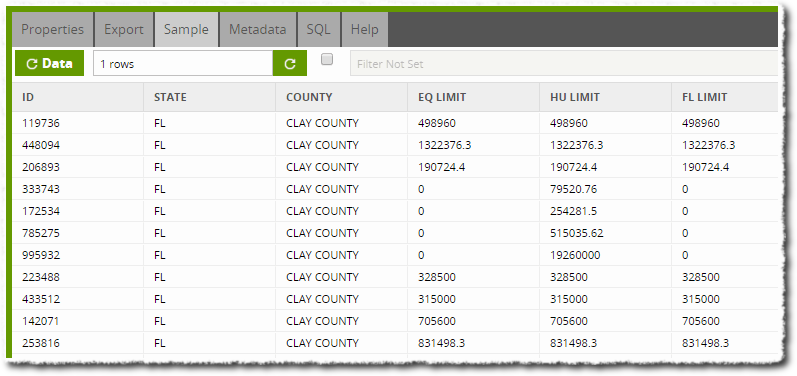Select ID cell 119736
Screen dimensions: 797x376
(41, 123)
